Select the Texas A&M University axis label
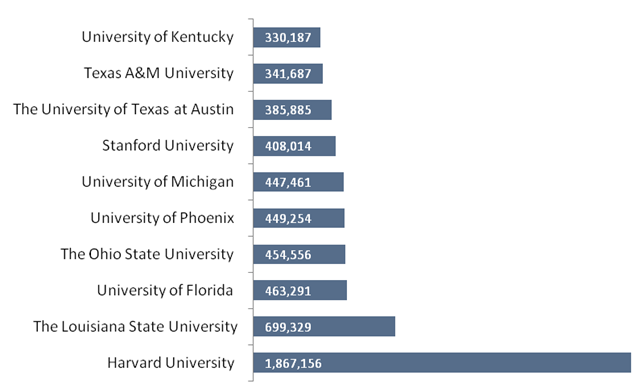Viewport: 641px width, 390px height. [x=159, y=73]
